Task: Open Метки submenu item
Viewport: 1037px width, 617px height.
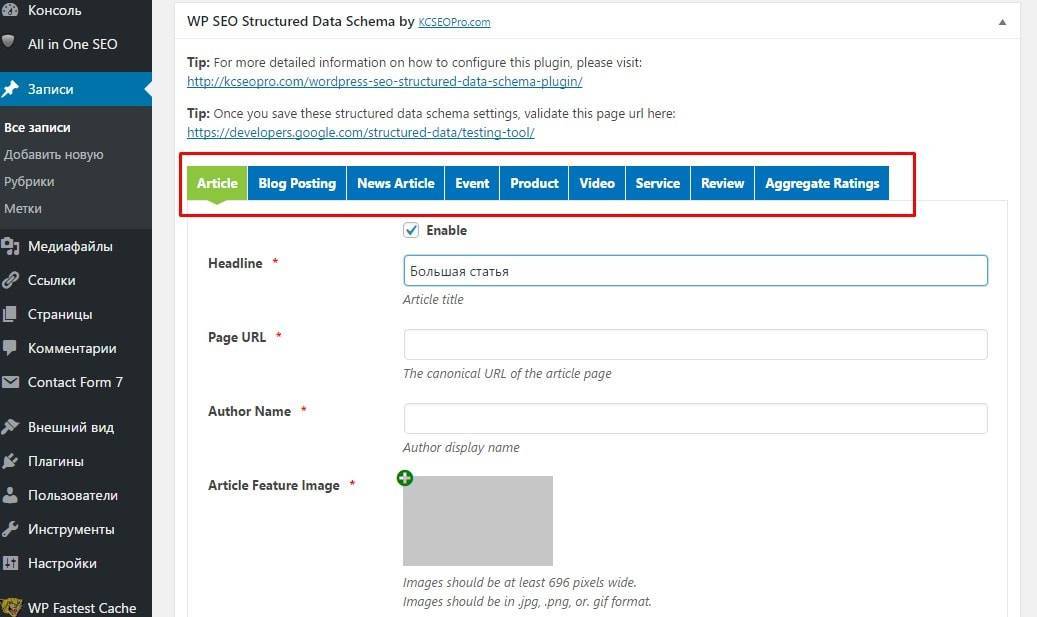Action: coord(22,208)
